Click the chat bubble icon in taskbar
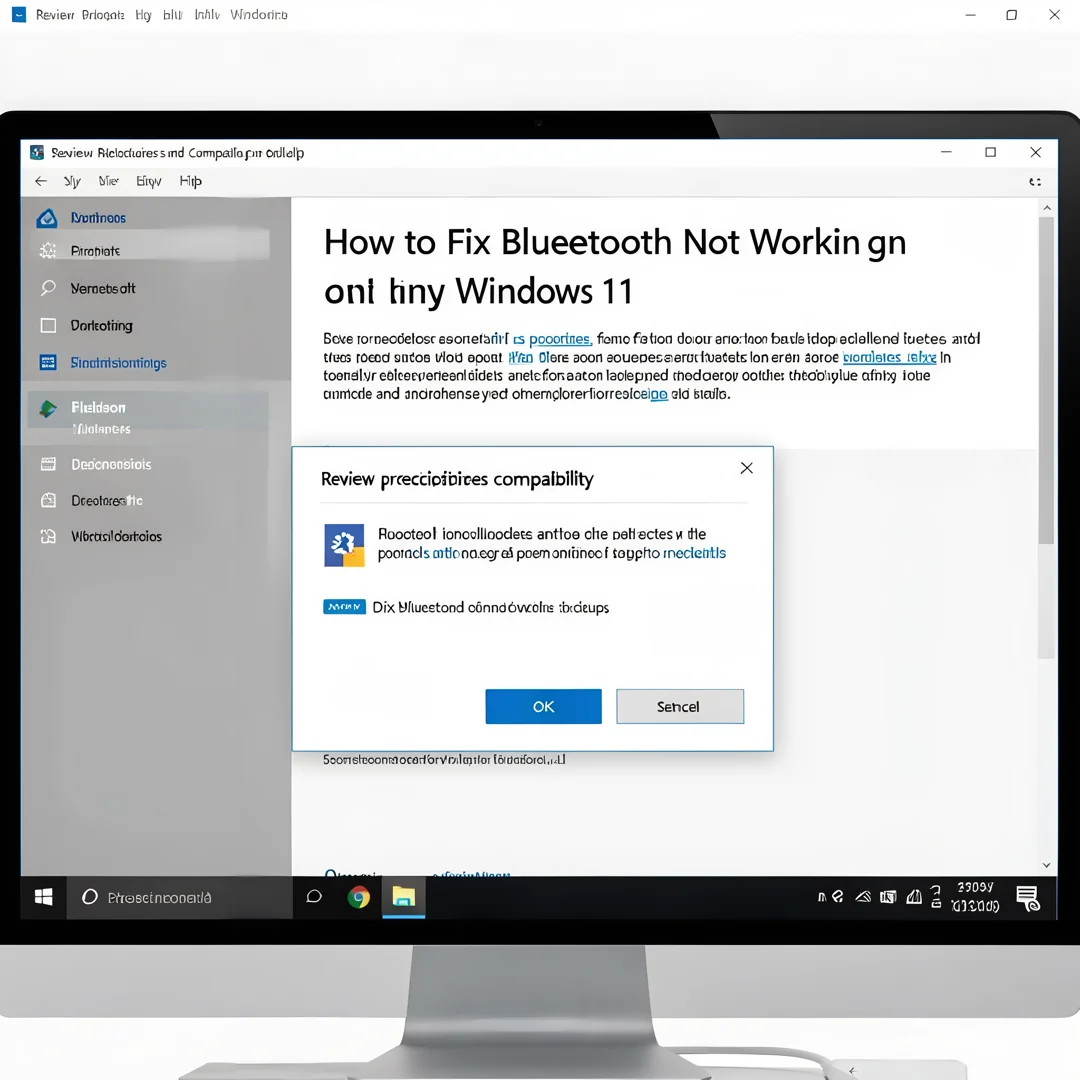This screenshot has height=1080, width=1080. [314, 897]
